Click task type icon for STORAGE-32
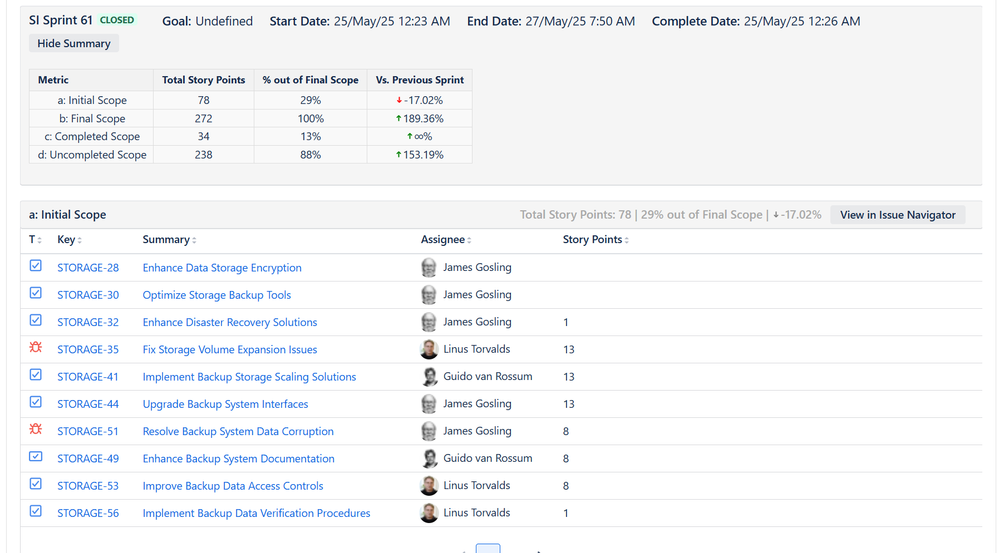 36,320
